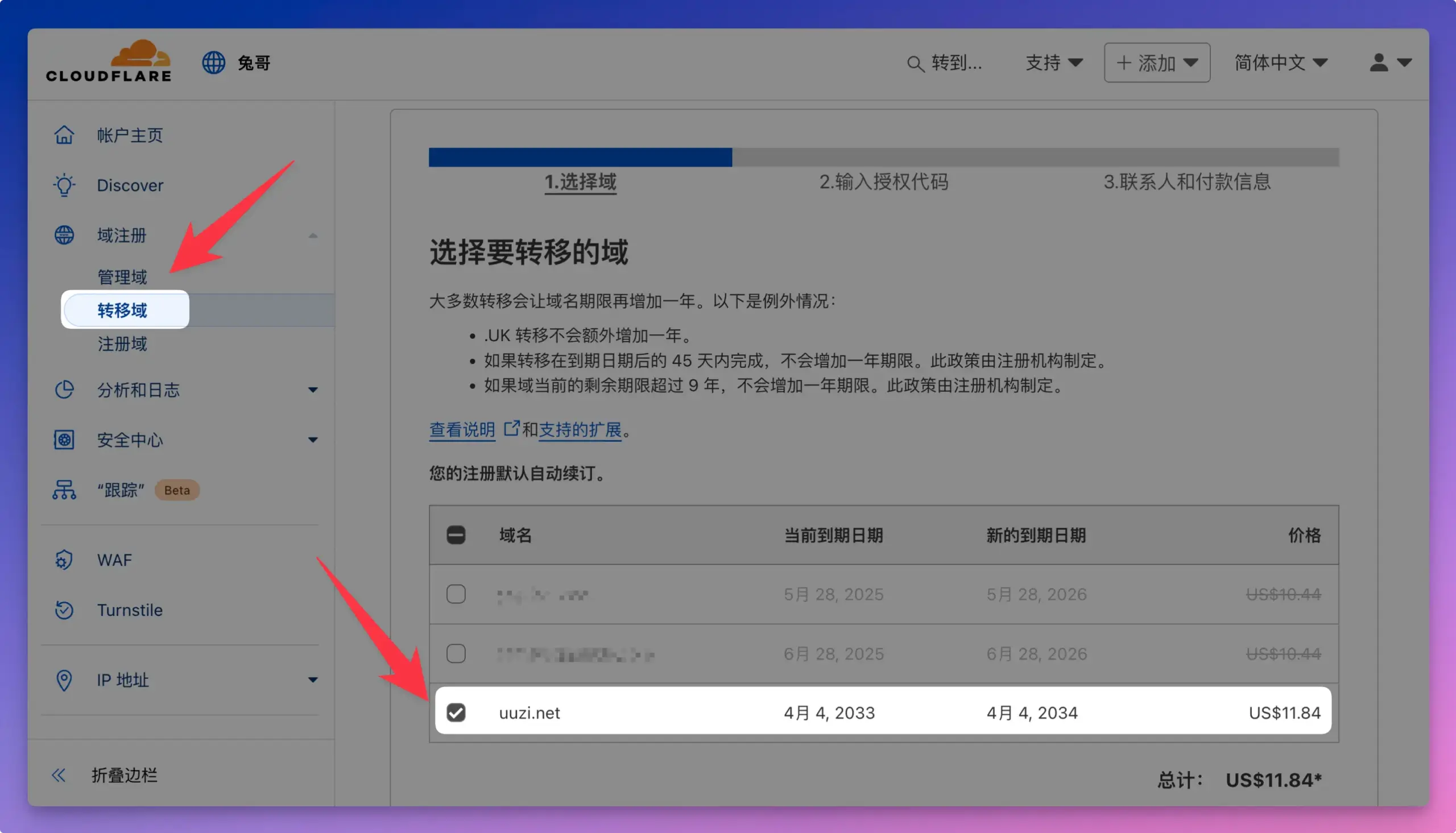Open the 添加 dropdown button

(1157, 63)
